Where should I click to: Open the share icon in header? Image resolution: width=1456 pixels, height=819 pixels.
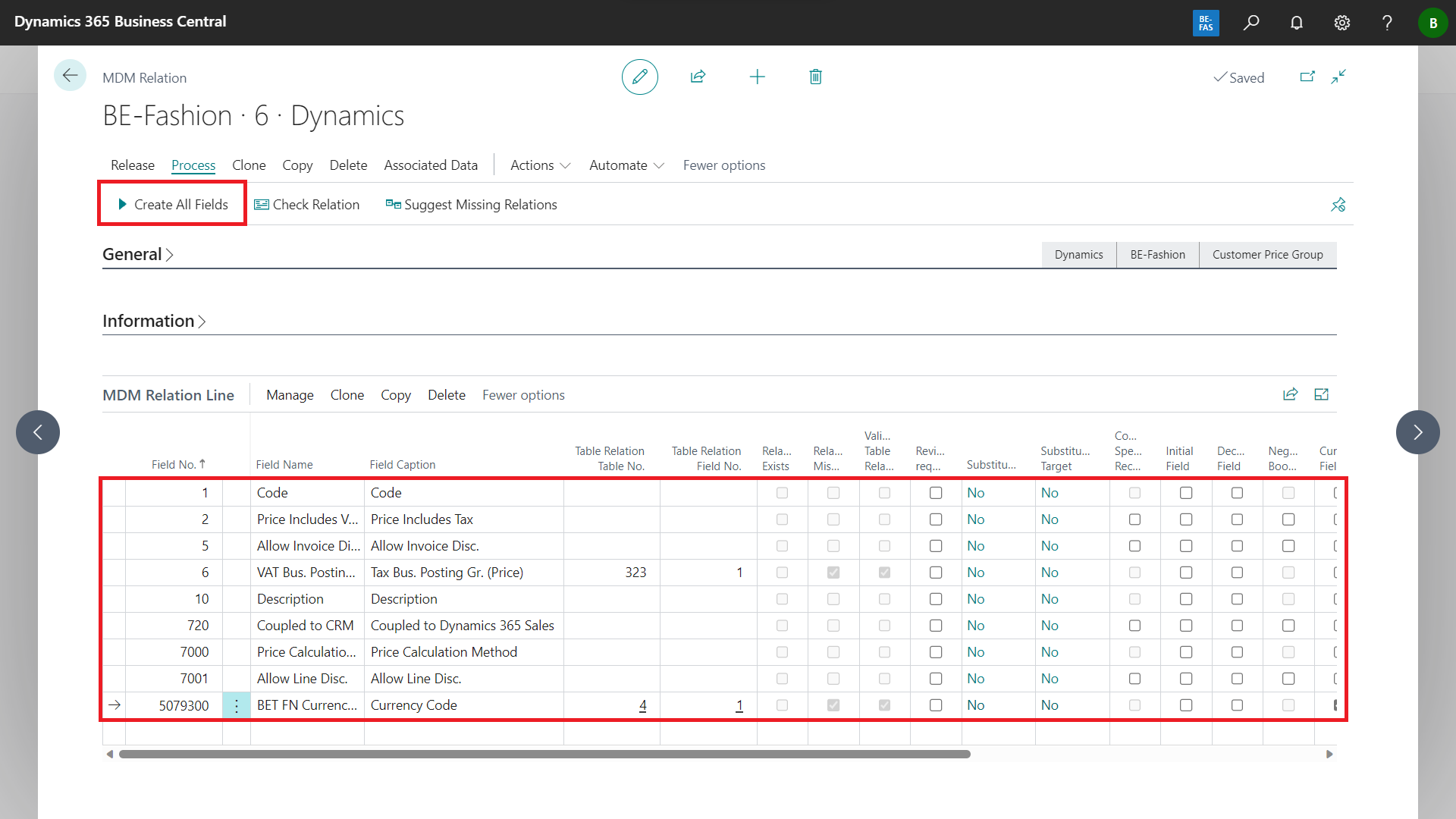click(698, 77)
